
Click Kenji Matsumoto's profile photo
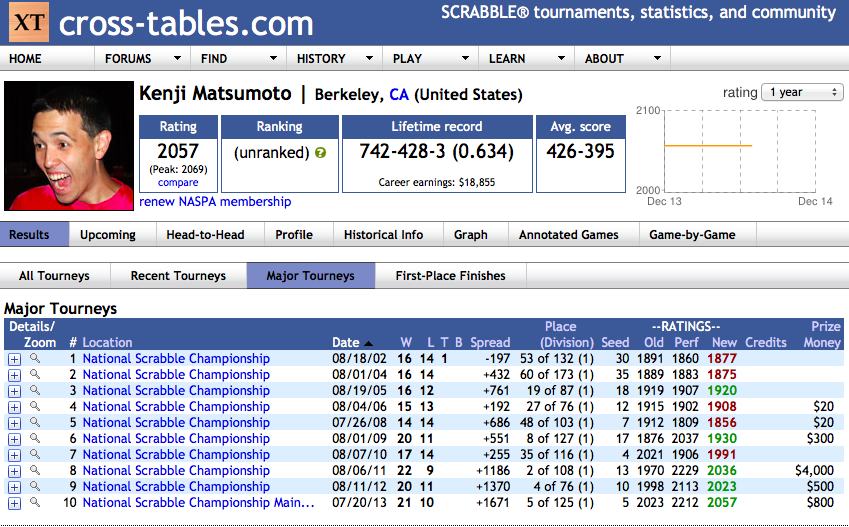tap(69, 146)
